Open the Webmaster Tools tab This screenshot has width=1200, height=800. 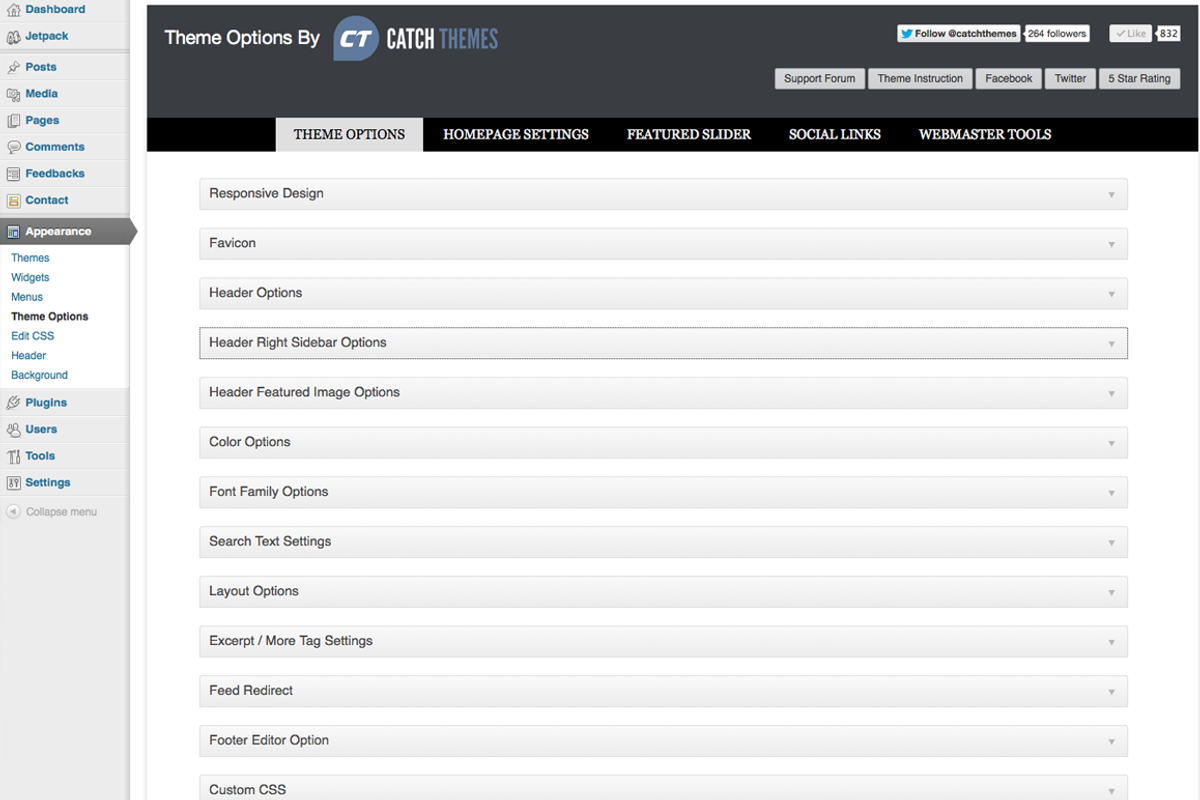coord(984,134)
